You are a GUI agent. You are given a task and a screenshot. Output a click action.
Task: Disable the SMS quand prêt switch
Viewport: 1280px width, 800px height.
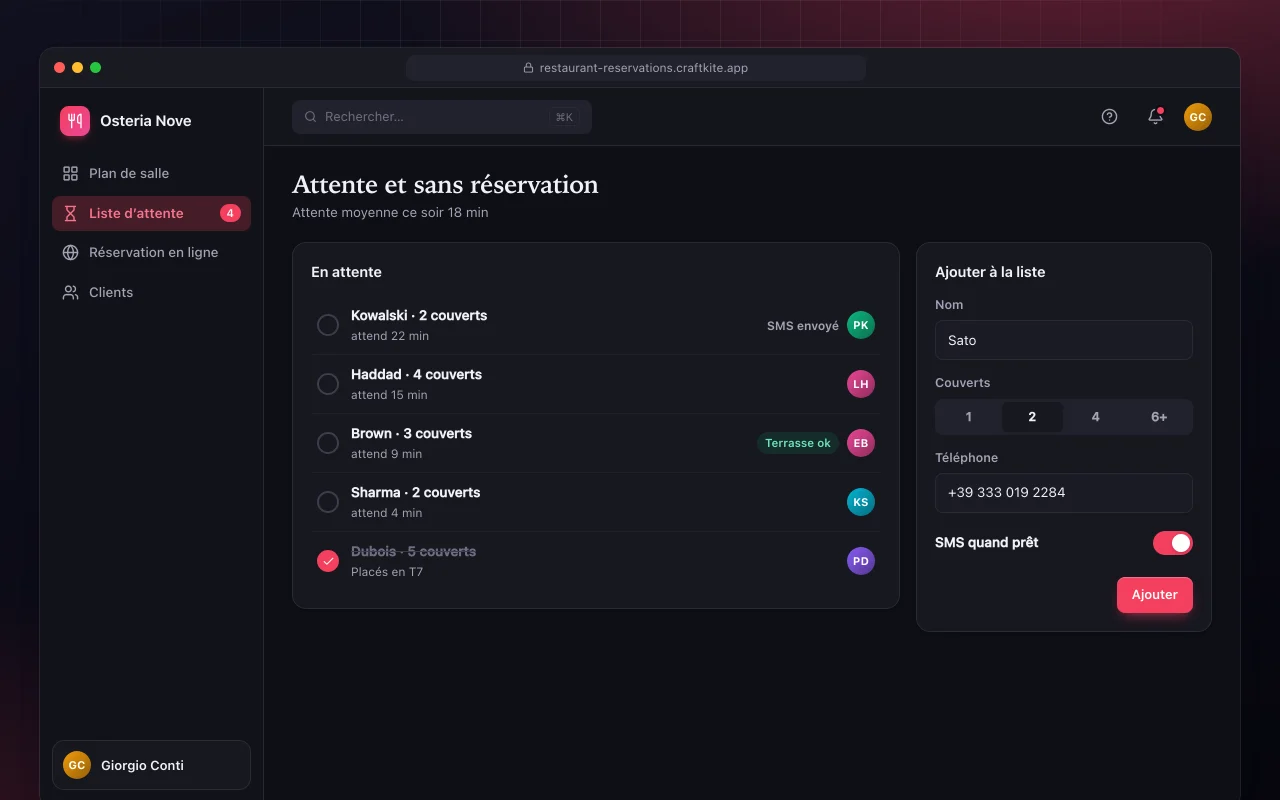point(1173,543)
